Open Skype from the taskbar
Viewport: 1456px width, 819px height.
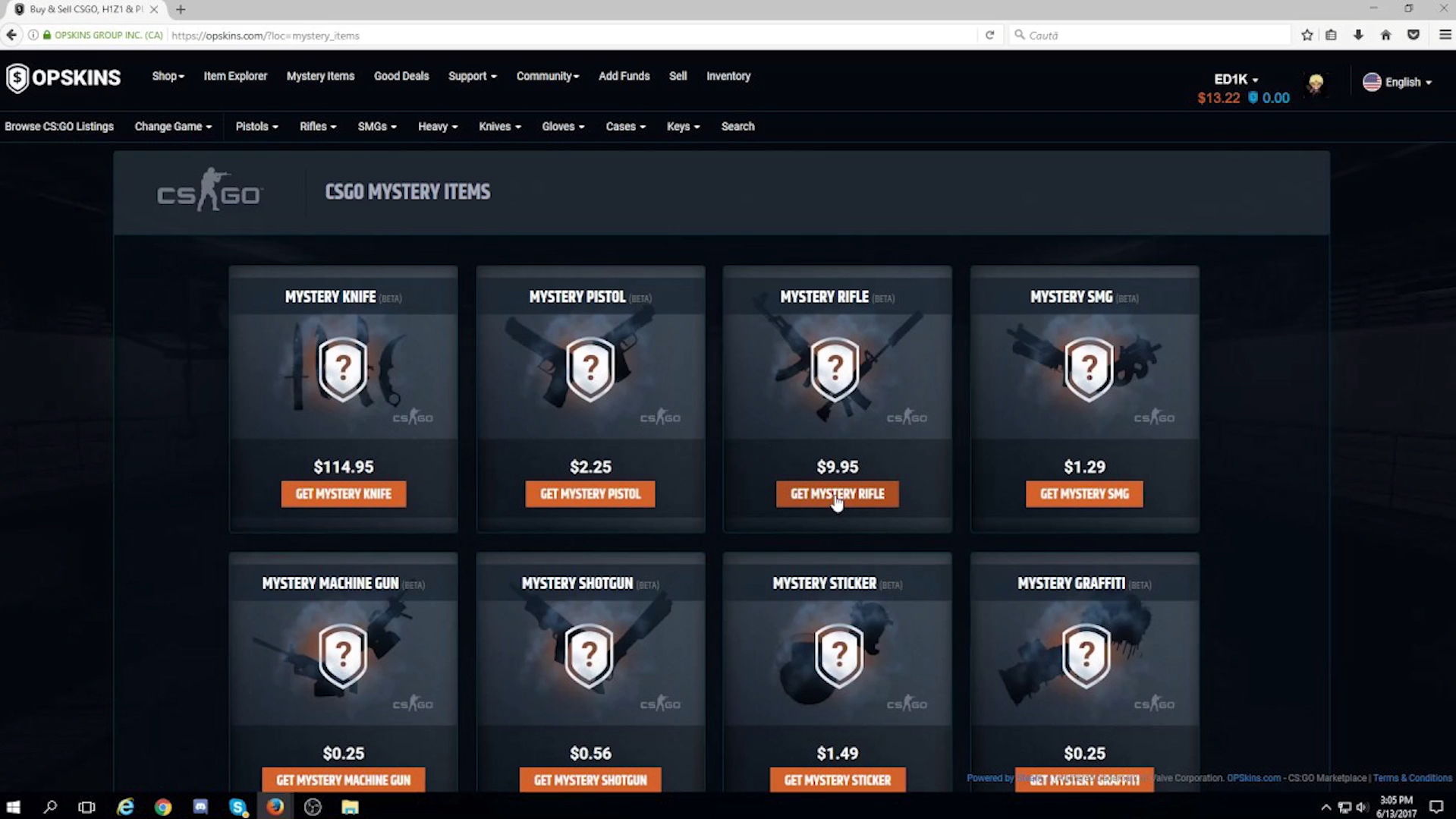coord(238,807)
